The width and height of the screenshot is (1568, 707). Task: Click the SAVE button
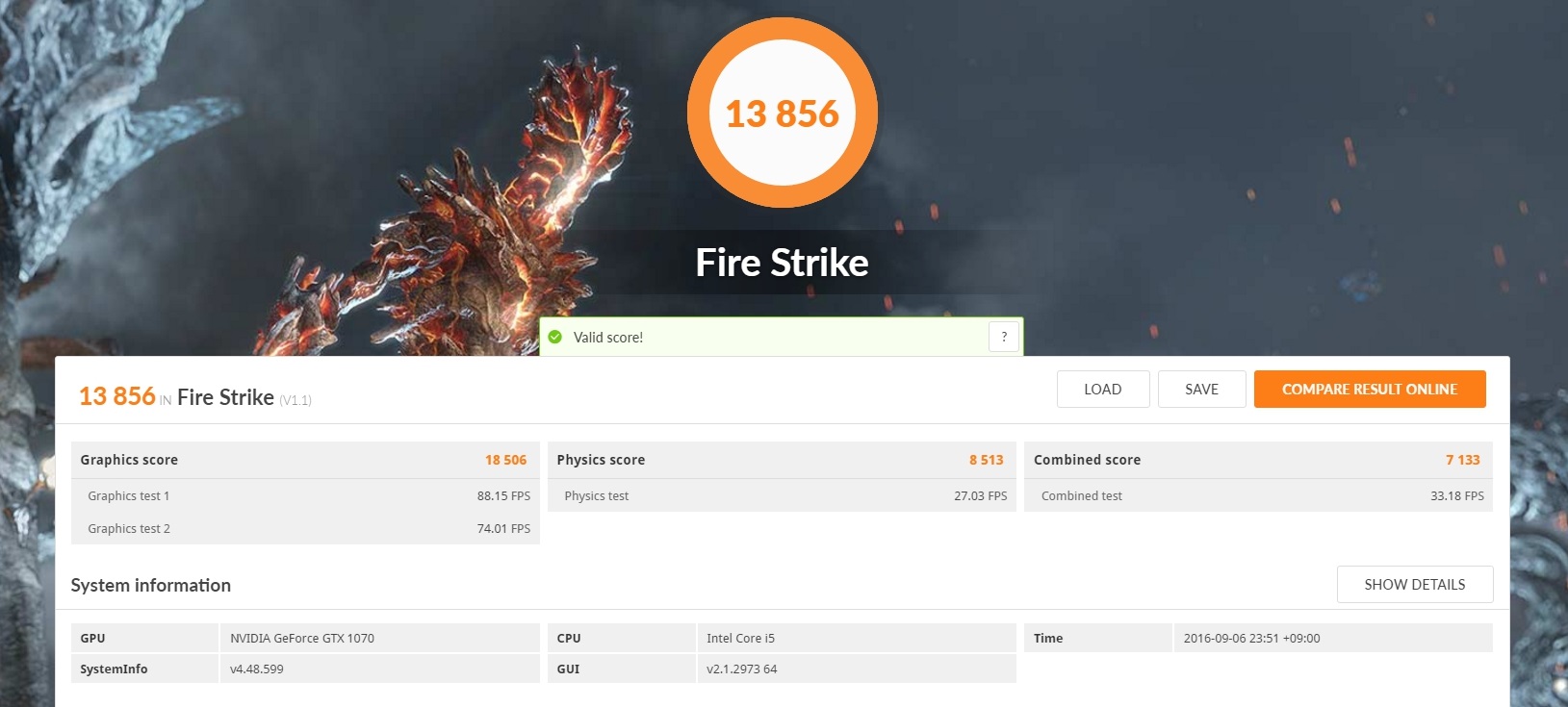[1201, 389]
